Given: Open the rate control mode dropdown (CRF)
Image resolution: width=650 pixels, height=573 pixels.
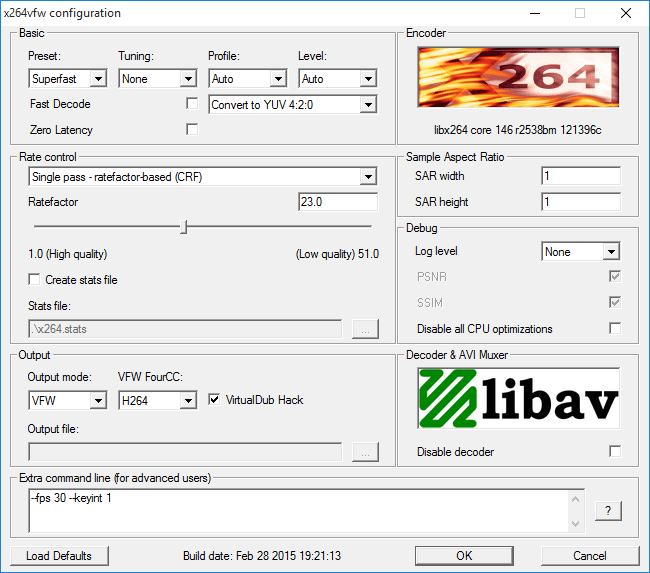Looking at the screenshot, I should [x=203, y=177].
